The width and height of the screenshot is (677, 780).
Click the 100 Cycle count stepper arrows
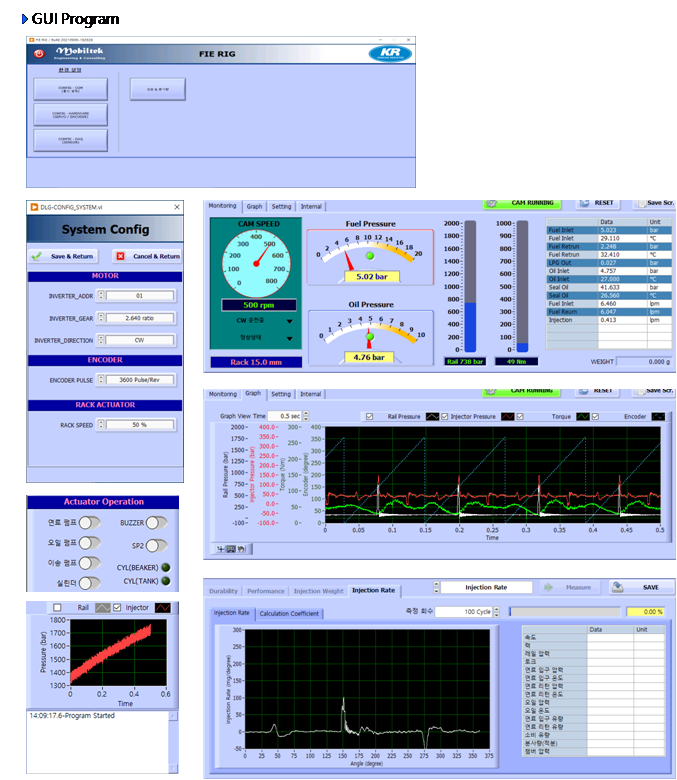[x=496, y=612]
